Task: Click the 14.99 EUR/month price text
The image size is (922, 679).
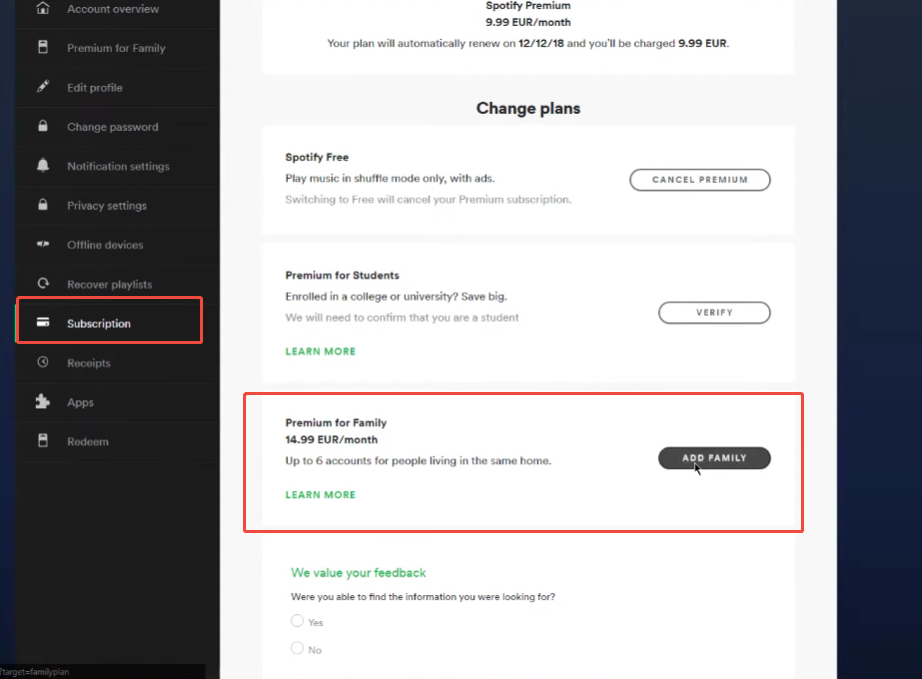Action: click(x=332, y=440)
